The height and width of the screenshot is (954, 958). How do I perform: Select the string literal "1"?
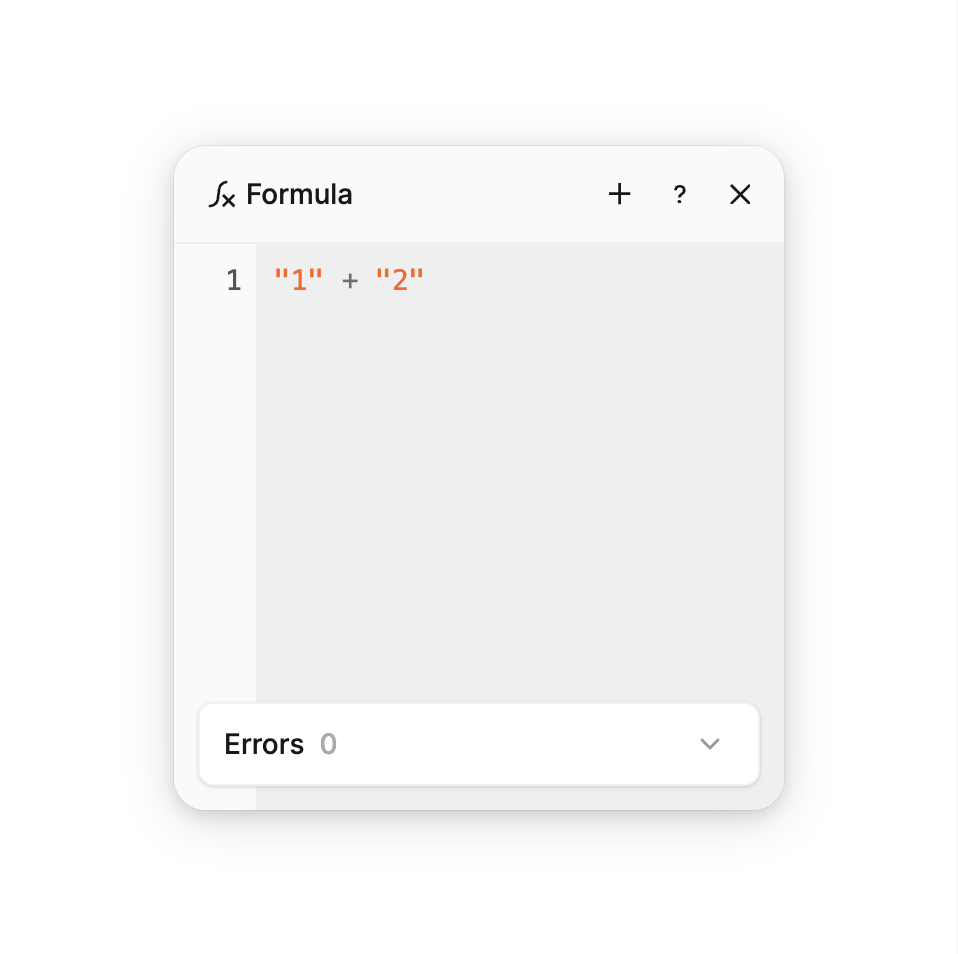click(297, 280)
